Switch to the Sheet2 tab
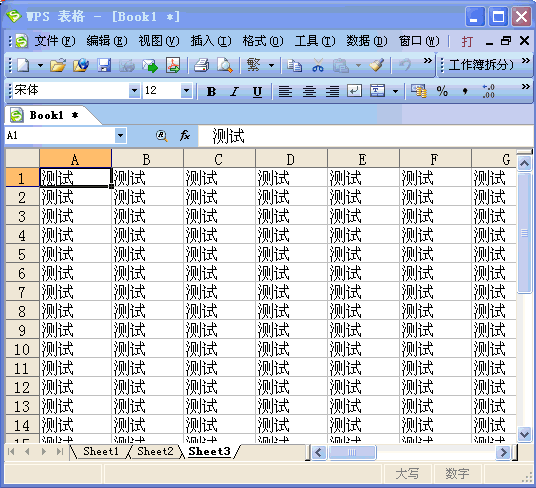This screenshot has height=488, width=536. click(155, 451)
